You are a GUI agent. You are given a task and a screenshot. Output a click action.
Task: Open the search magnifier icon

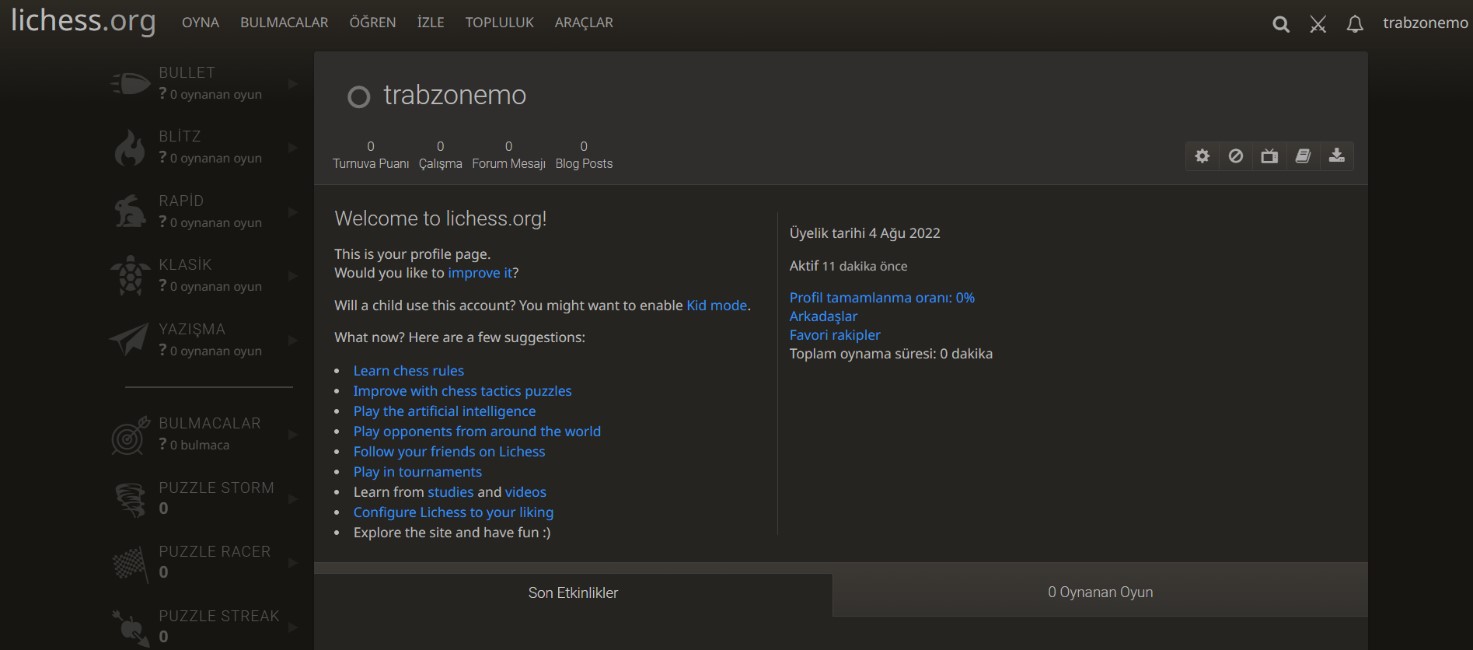(1281, 25)
